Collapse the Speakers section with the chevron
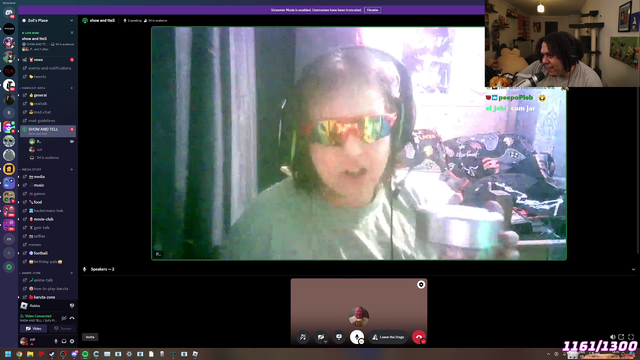This screenshot has width=640, height=360. (633, 269)
